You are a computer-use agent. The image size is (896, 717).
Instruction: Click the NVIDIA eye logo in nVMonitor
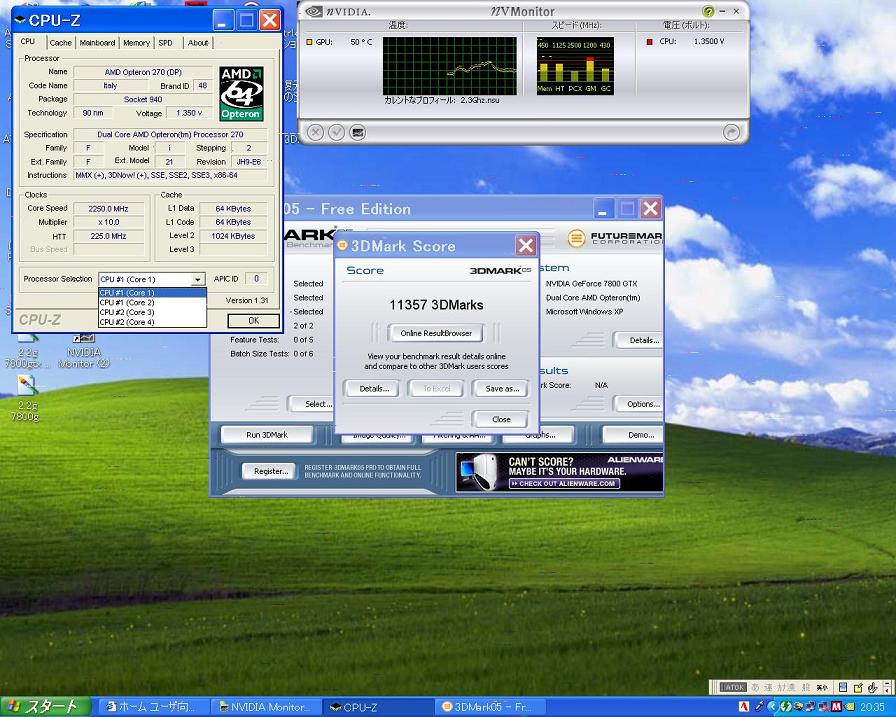click(315, 11)
